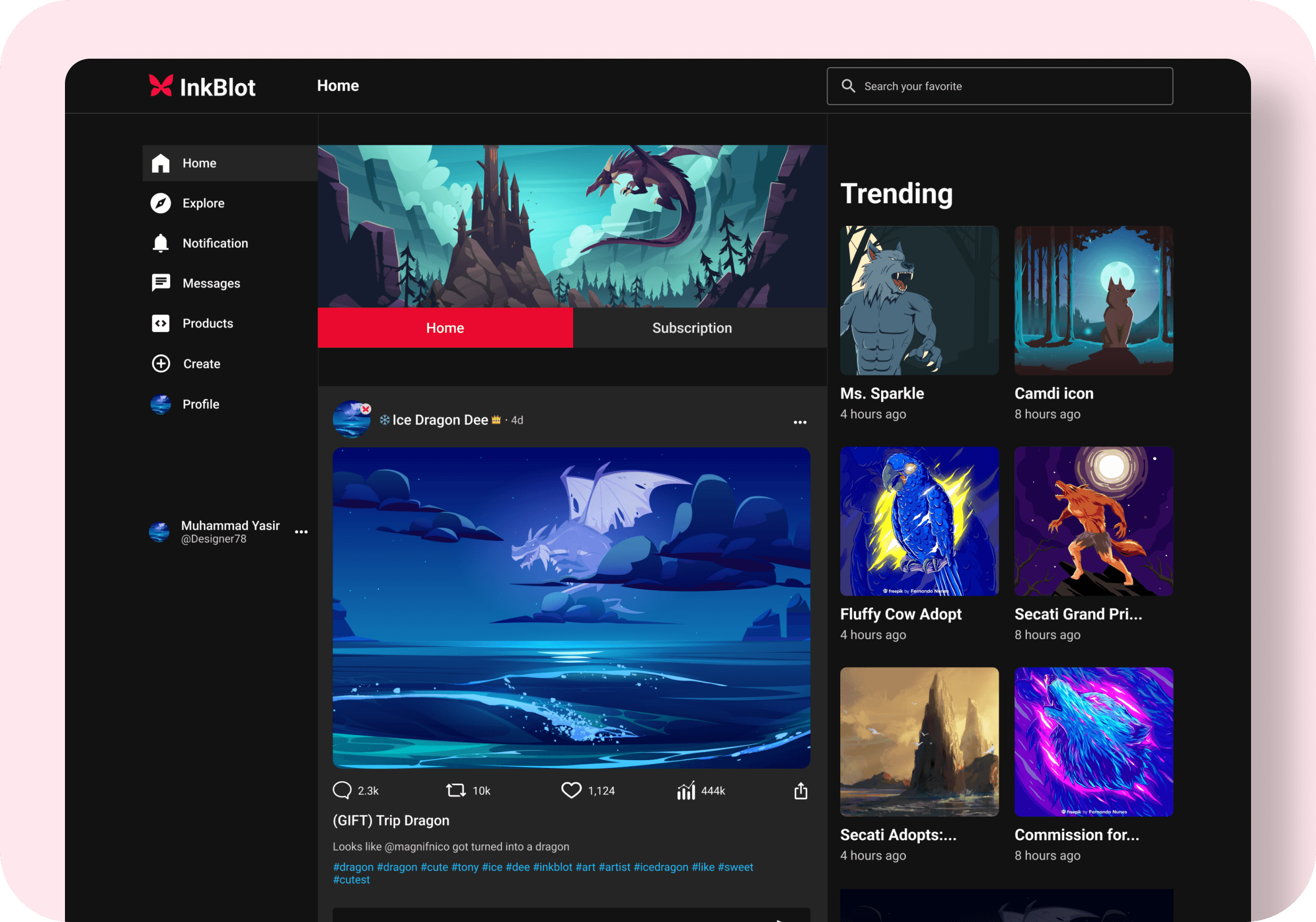Click the share upload icon on the post
Image resolution: width=1316 pixels, height=922 pixels.
pos(800,791)
